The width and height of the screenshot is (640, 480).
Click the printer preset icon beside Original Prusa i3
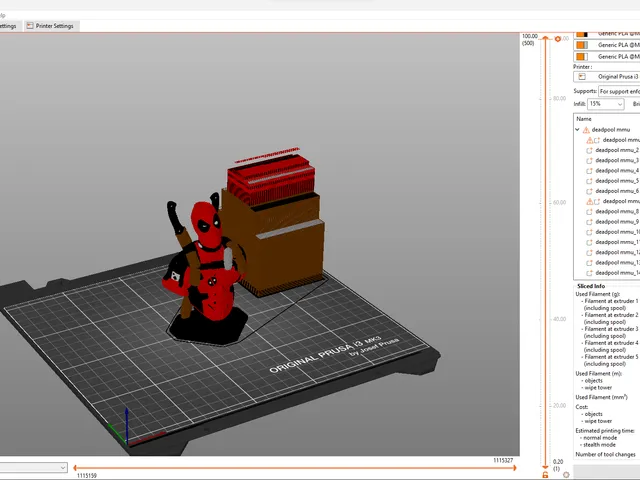tap(582, 77)
